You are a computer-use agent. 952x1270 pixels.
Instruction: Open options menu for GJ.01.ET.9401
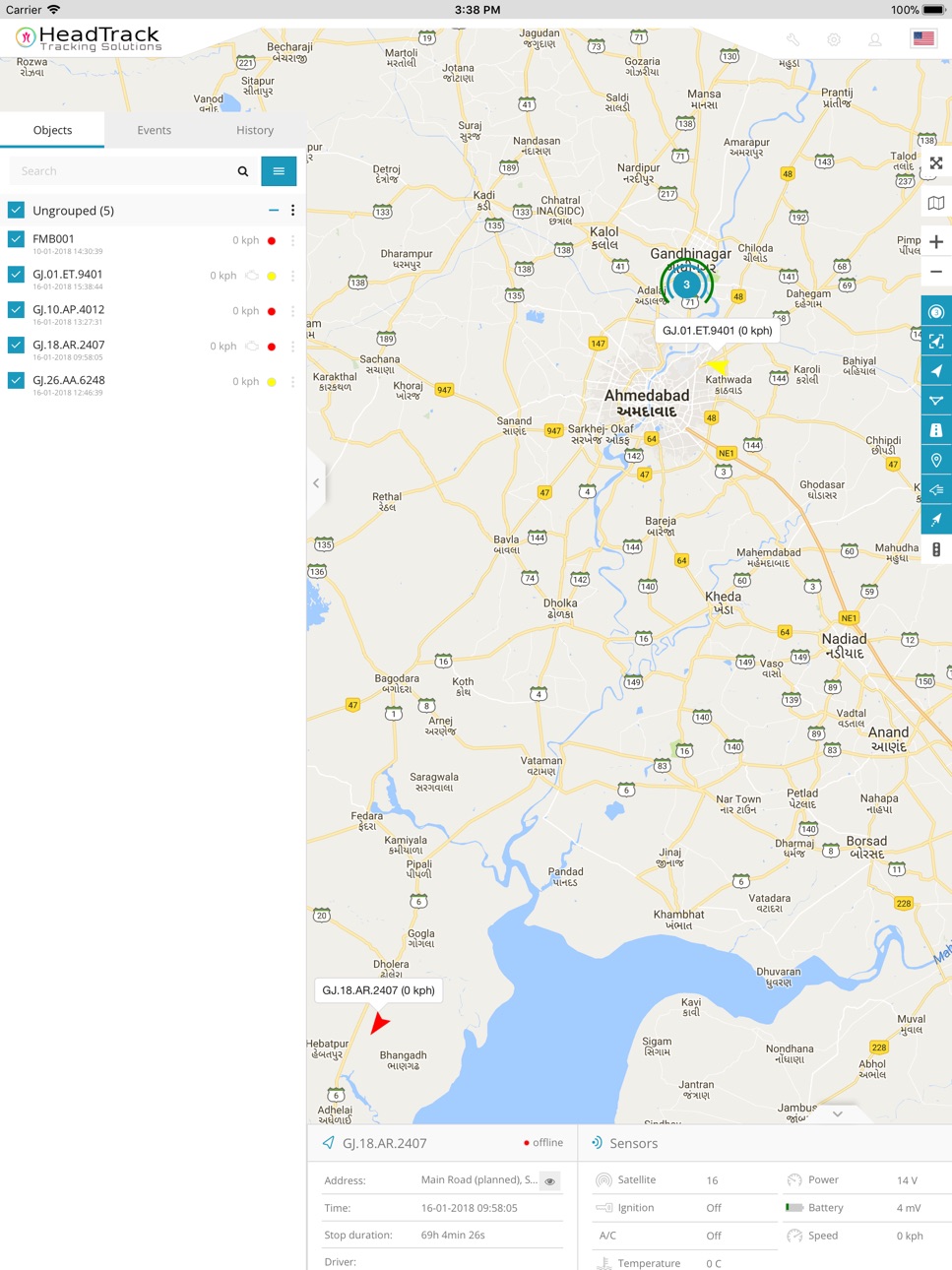tap(292, 276)
